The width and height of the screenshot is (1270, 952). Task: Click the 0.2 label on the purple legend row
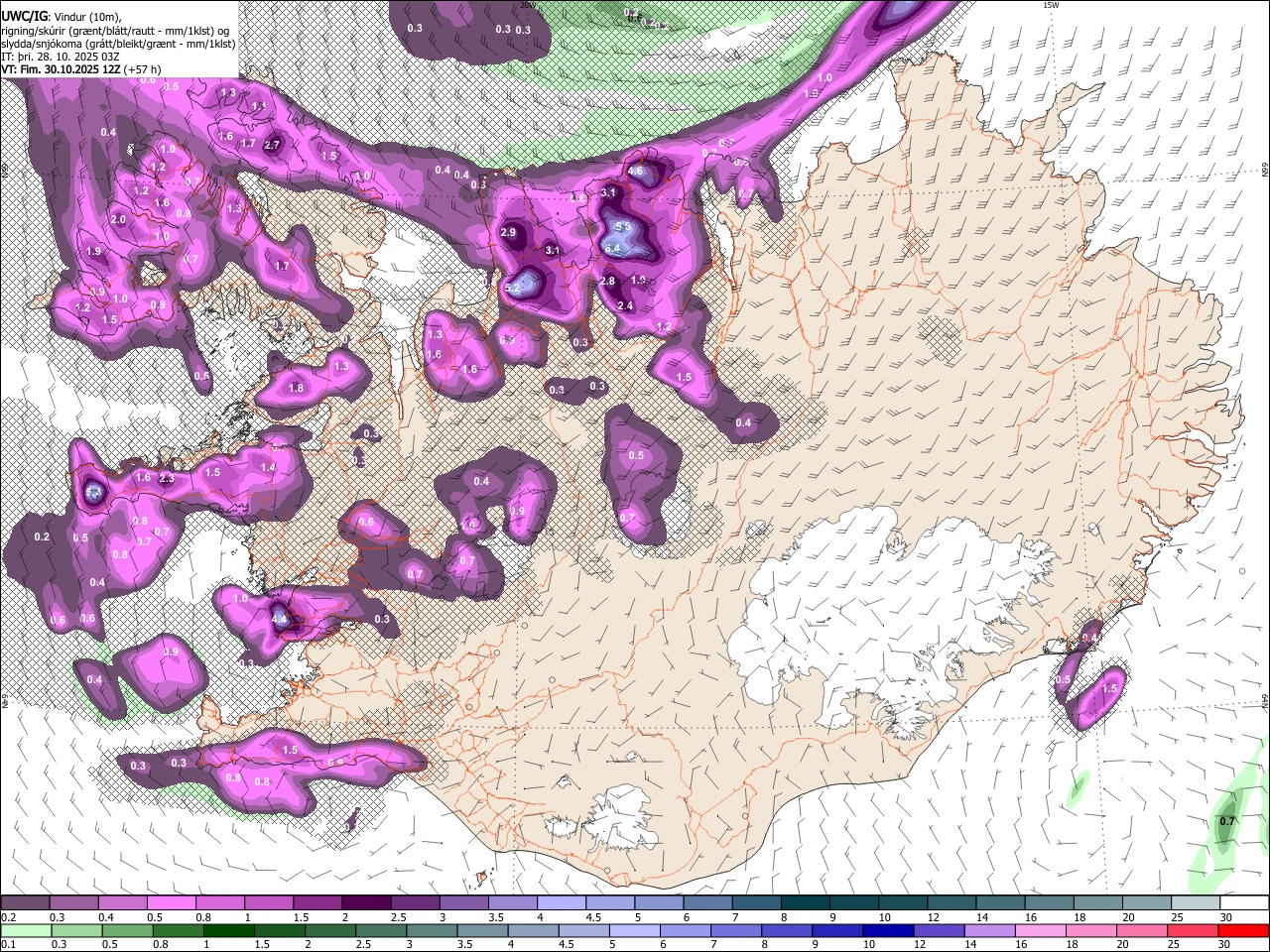pyautogui.click(x=9, y=917)
